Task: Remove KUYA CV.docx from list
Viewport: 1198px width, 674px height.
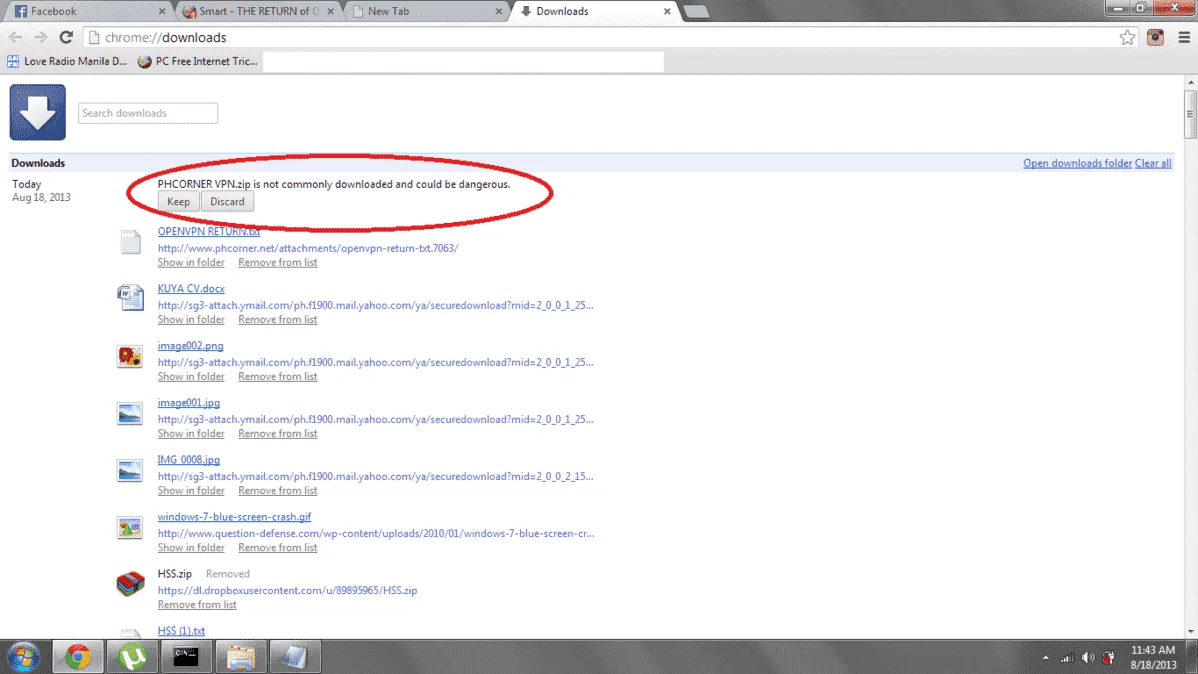Action: (277, 319)
